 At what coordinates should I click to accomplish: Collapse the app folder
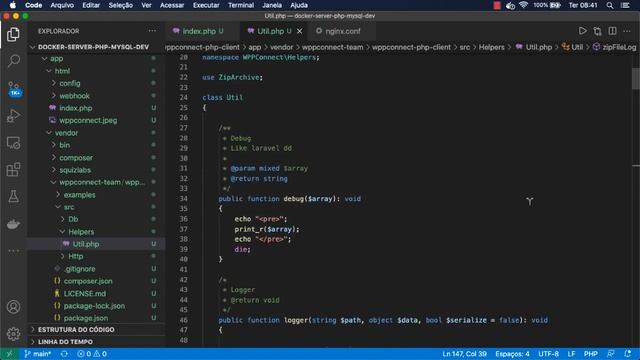pyautogui.click(x=56, y=58)
